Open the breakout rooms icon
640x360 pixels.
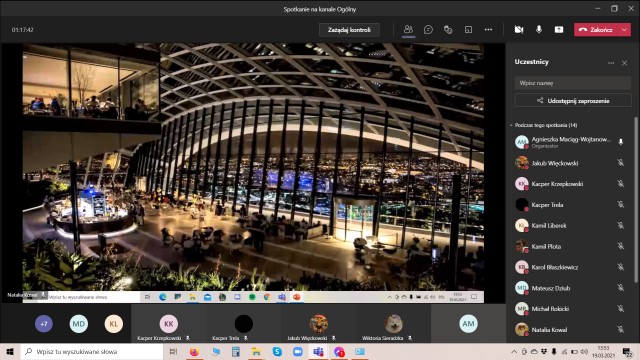click(468, 29)
